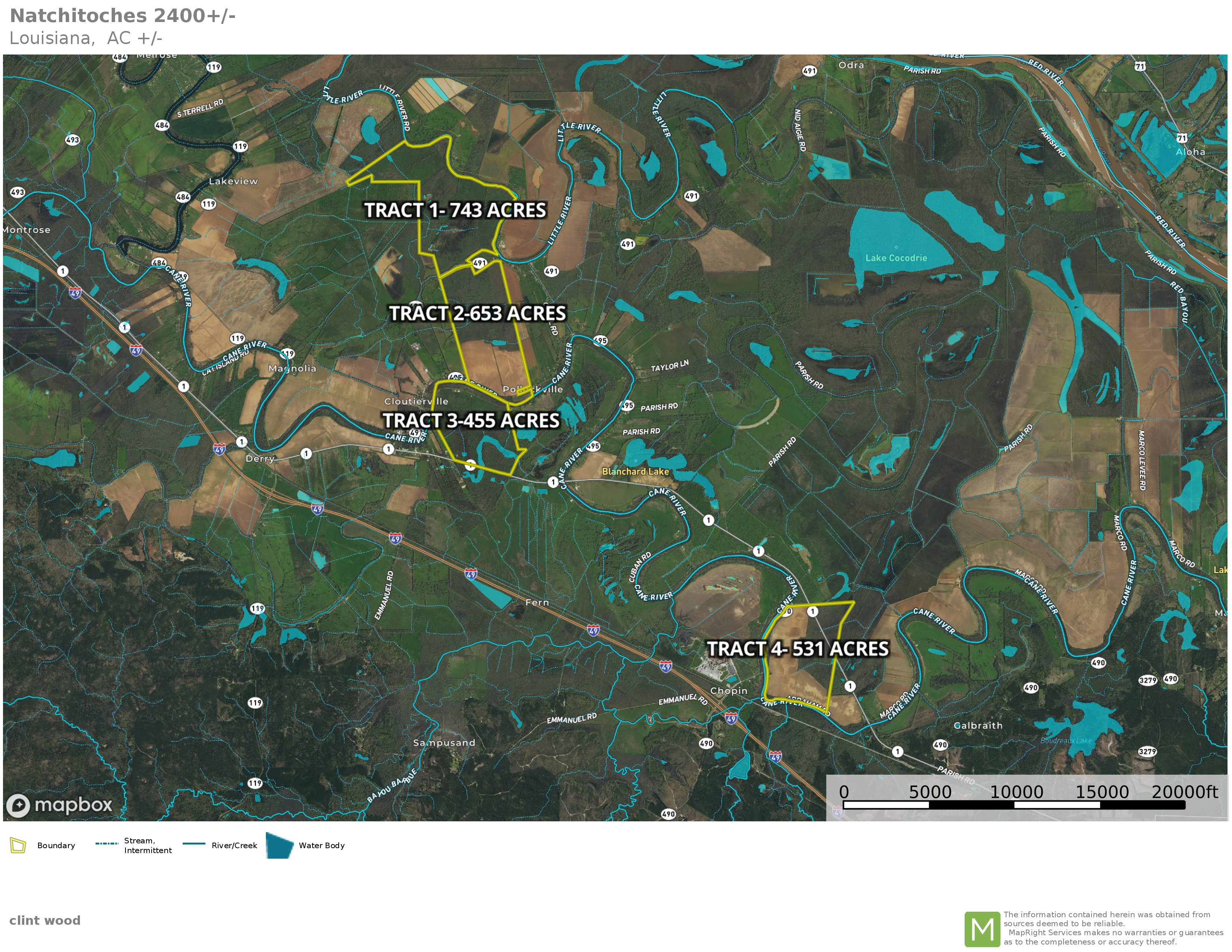The height and width of the screenshot is (952, 1232).
Task: Click the yellow Boundary legend icon
Action: coord(18,845)
